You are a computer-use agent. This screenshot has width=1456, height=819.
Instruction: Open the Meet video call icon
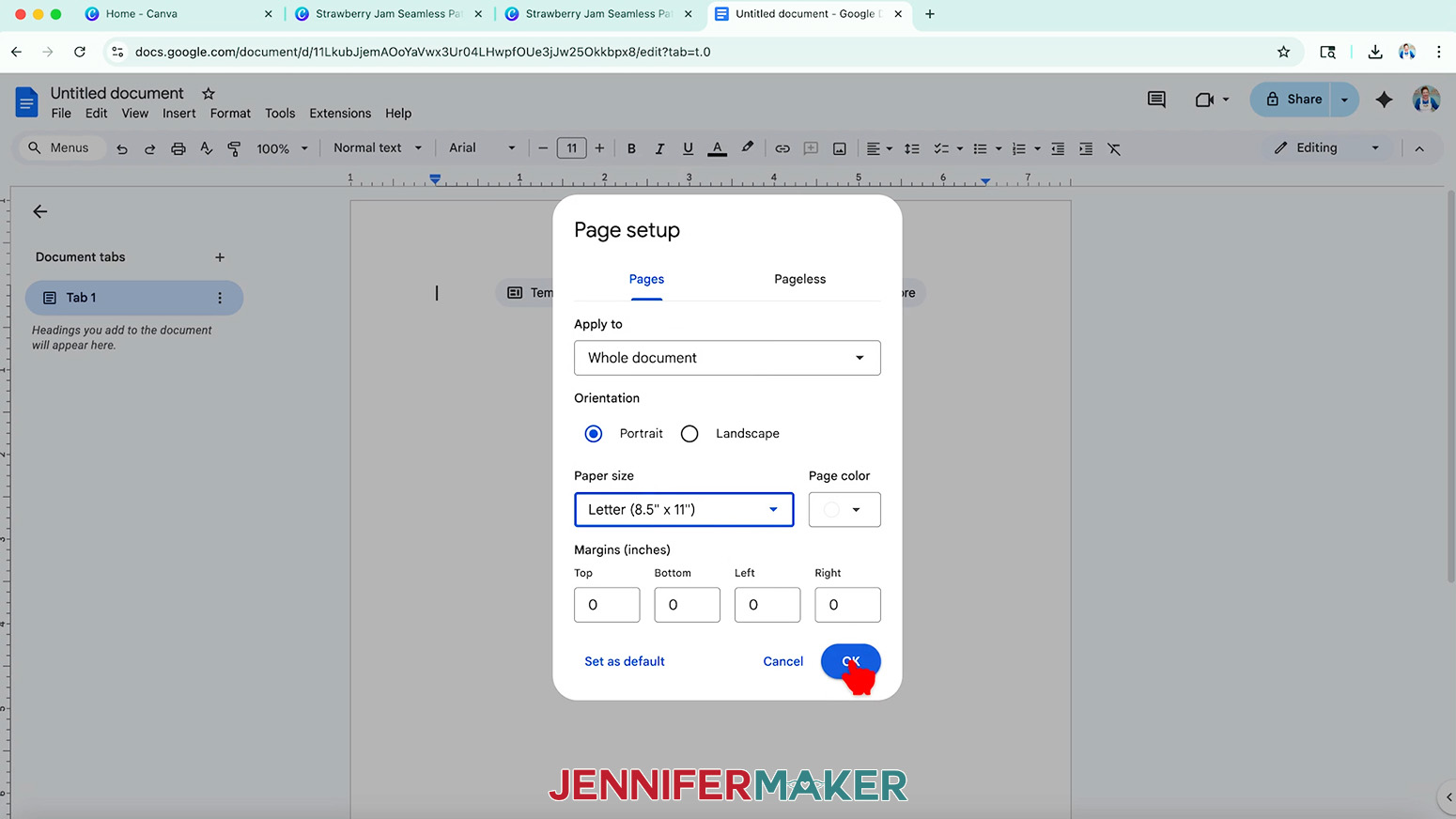(1204, 99)
